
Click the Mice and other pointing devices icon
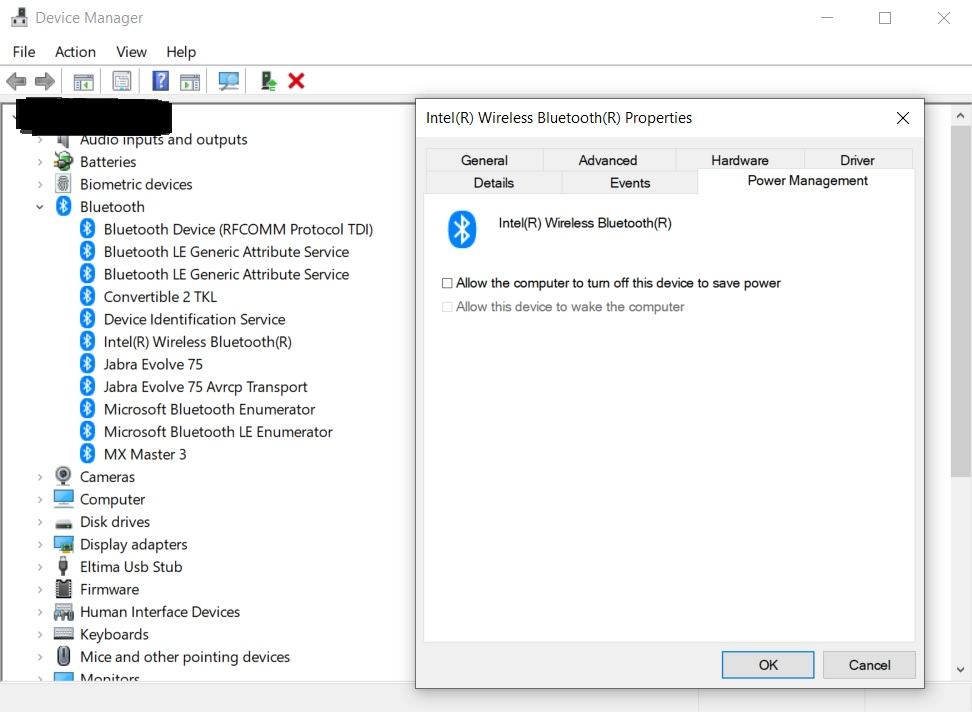point(63,656)
